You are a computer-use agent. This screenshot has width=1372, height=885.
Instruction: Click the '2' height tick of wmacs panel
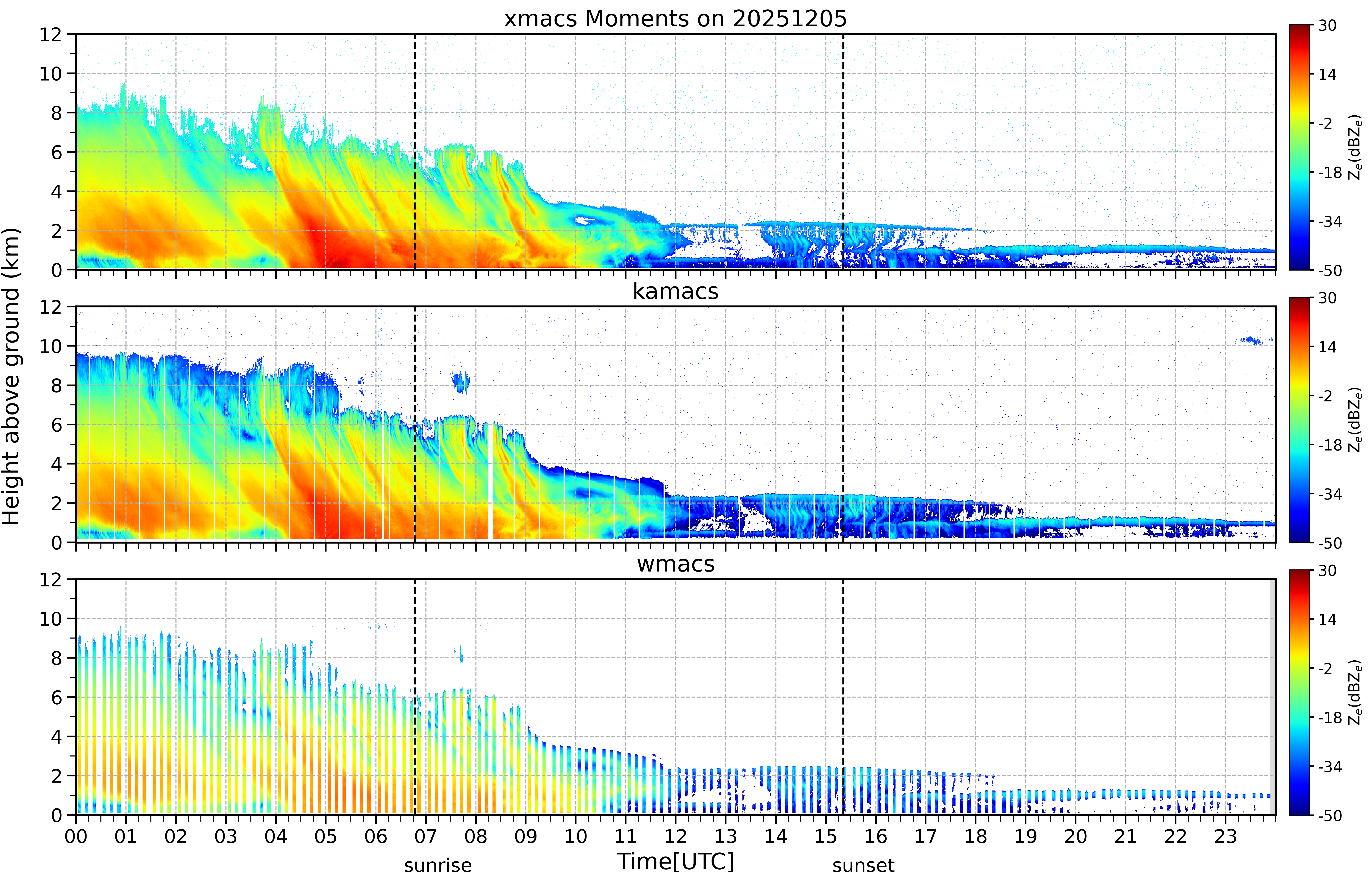(x=56, y=776)
